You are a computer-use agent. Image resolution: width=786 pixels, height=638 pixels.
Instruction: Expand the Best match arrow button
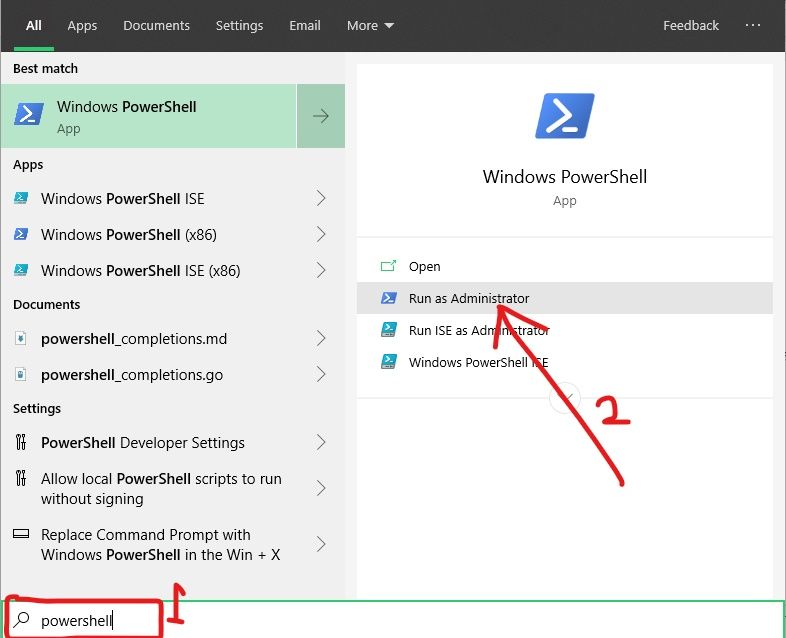[x=321, y=116]
